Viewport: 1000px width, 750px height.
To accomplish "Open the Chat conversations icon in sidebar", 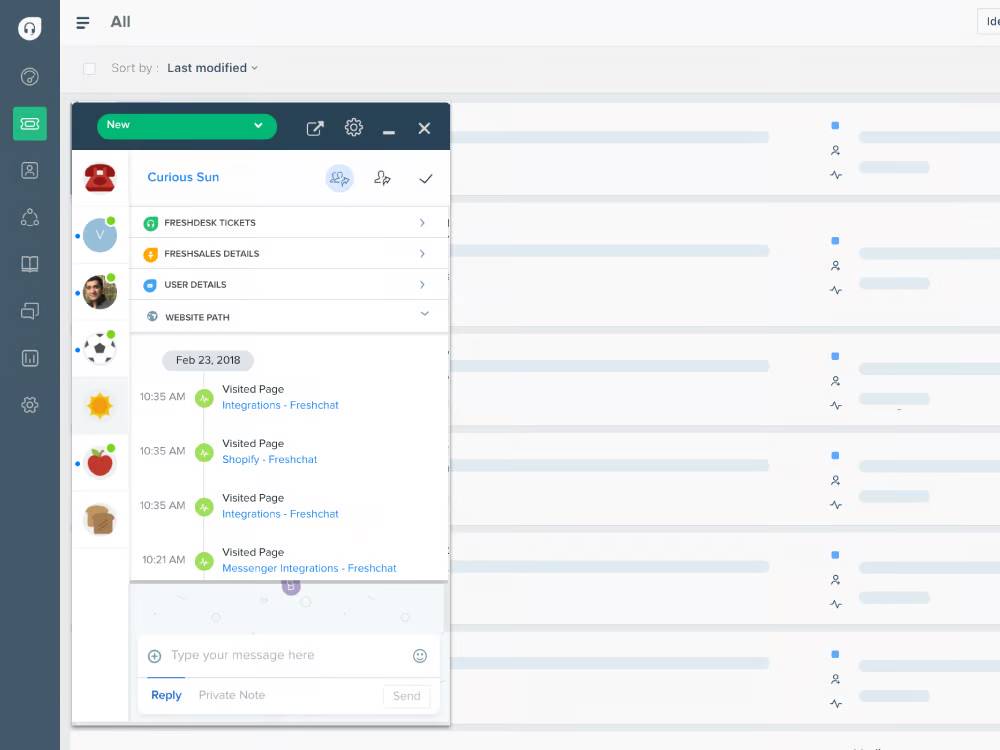I will point(29,311).
